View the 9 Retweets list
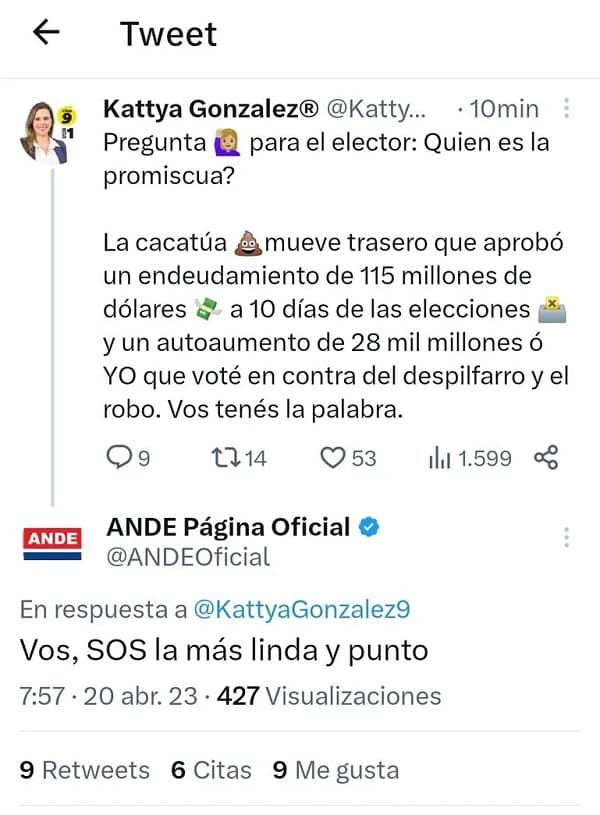 point(85,770)
